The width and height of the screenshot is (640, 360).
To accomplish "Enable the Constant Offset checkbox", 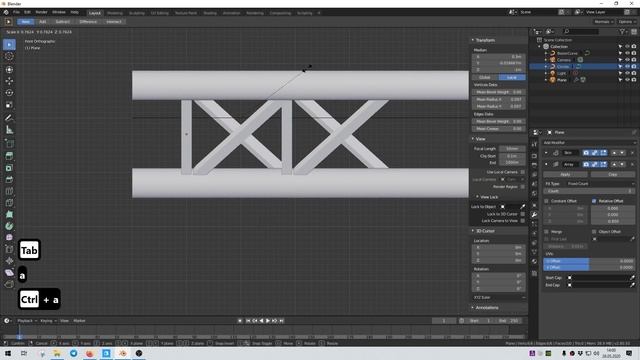I will pos(547,201).
